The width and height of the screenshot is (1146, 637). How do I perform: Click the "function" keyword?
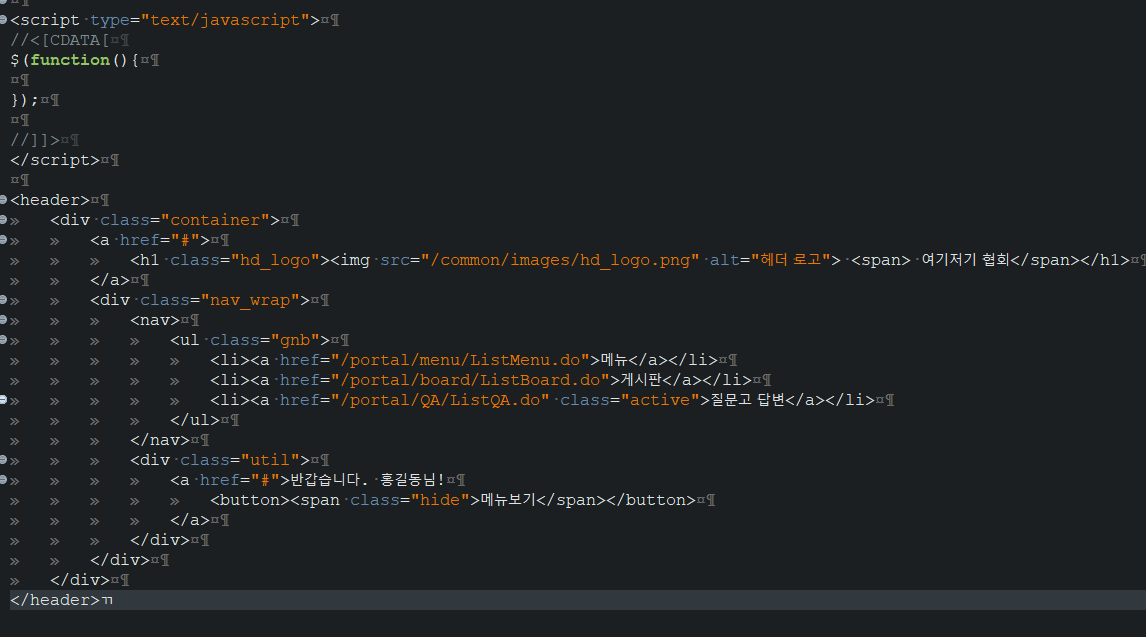point(70,60)
